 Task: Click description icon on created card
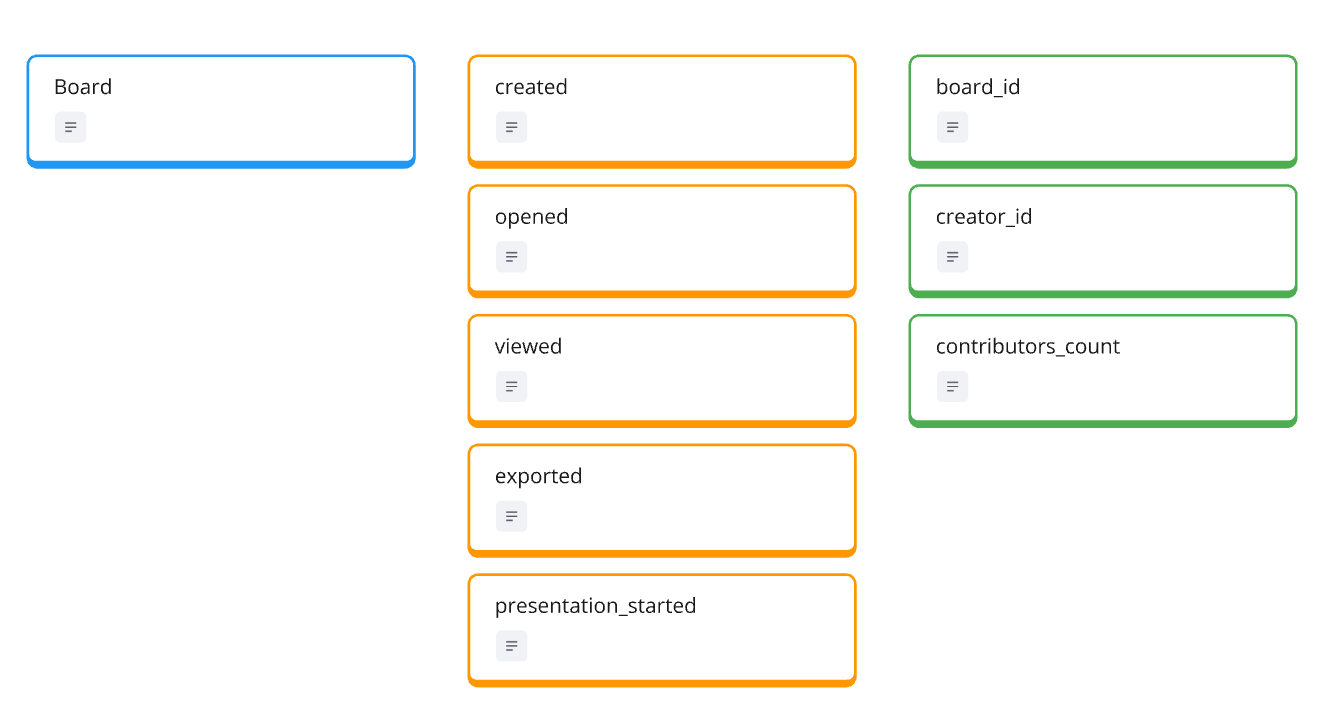click(511, 127)
